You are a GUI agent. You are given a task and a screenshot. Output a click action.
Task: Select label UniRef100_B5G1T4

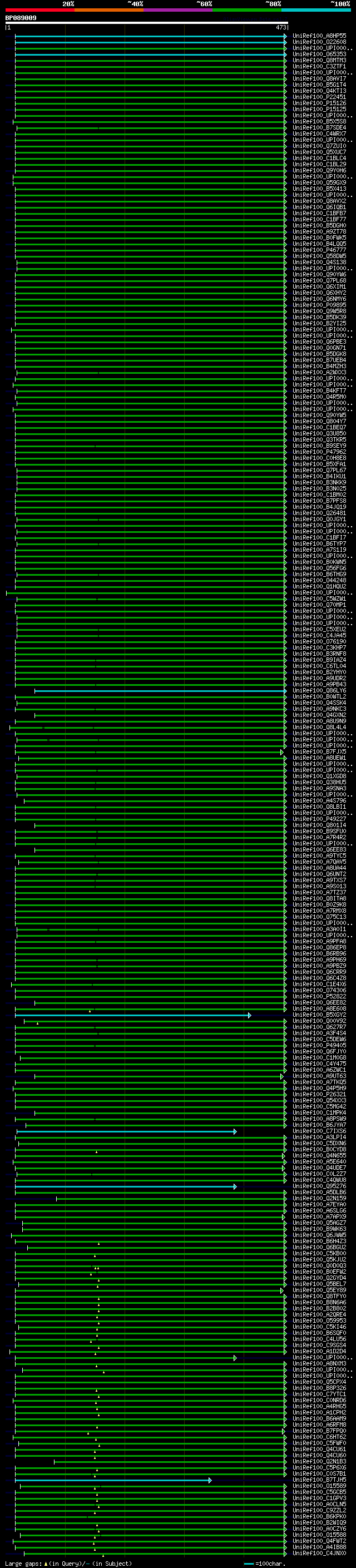[319, 85]
